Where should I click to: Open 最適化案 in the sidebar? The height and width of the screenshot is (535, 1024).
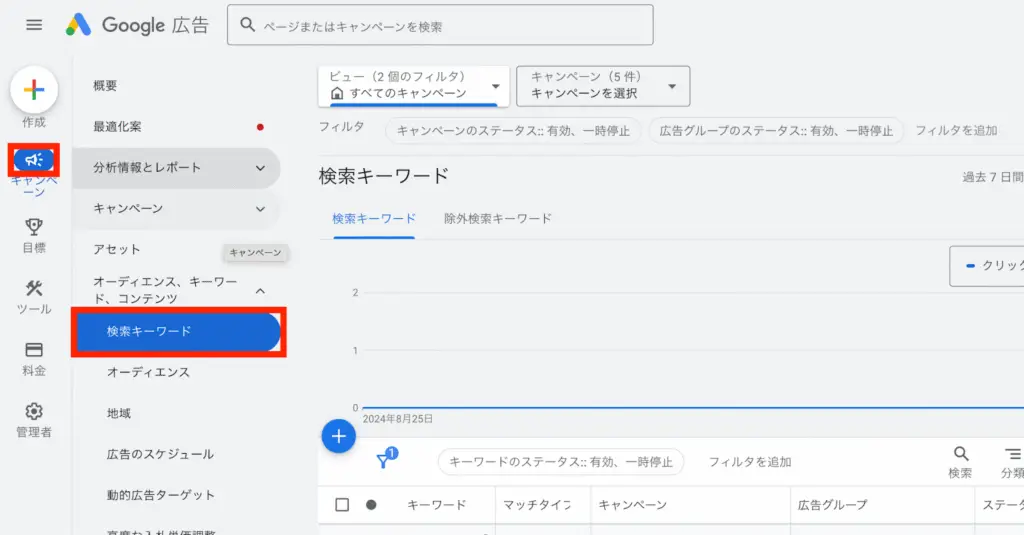[x=118, y=127]
